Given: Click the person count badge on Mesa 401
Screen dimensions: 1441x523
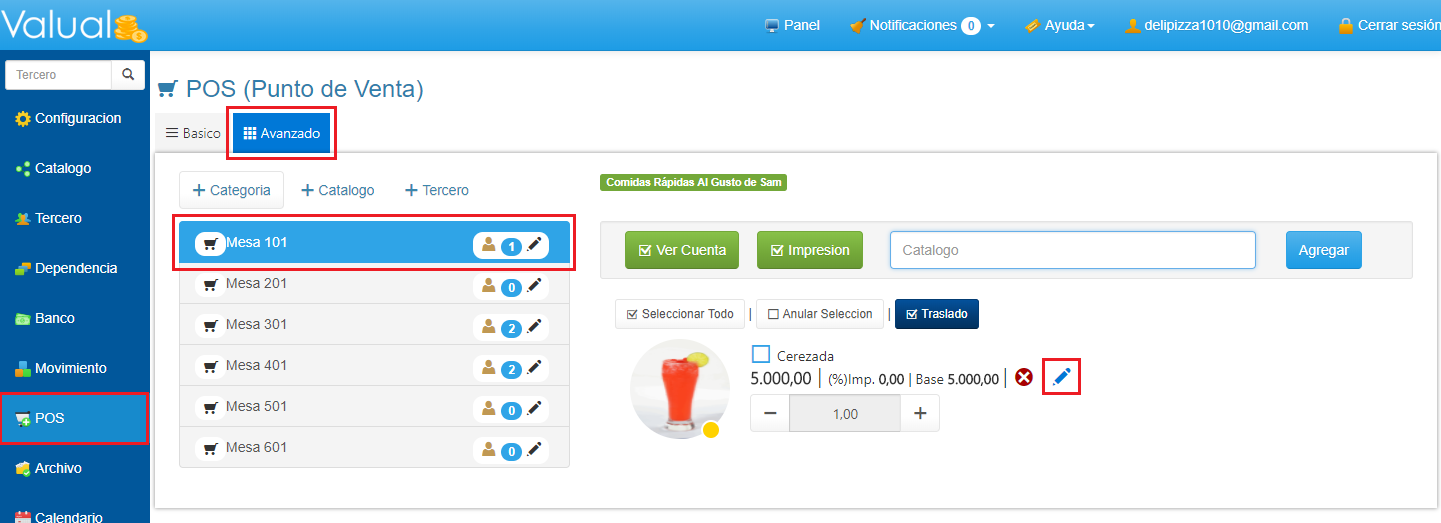Looking at the screenshot, I should click(x=511, y=370).
